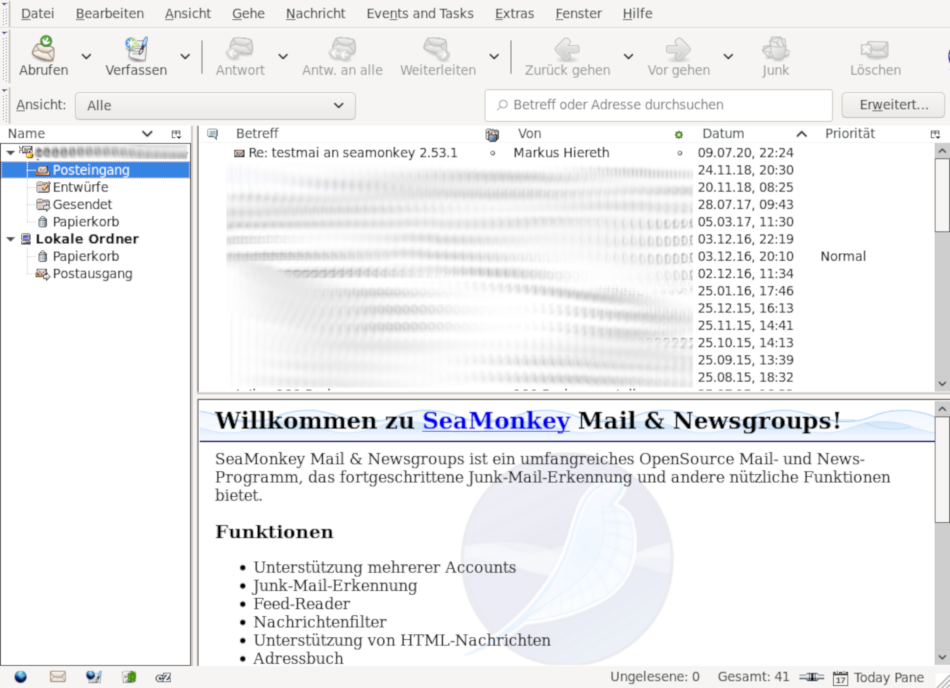Open the Abrufen dropdown arrow
The height and width of the screenshot is (688, 950).
tap(86, 56)
